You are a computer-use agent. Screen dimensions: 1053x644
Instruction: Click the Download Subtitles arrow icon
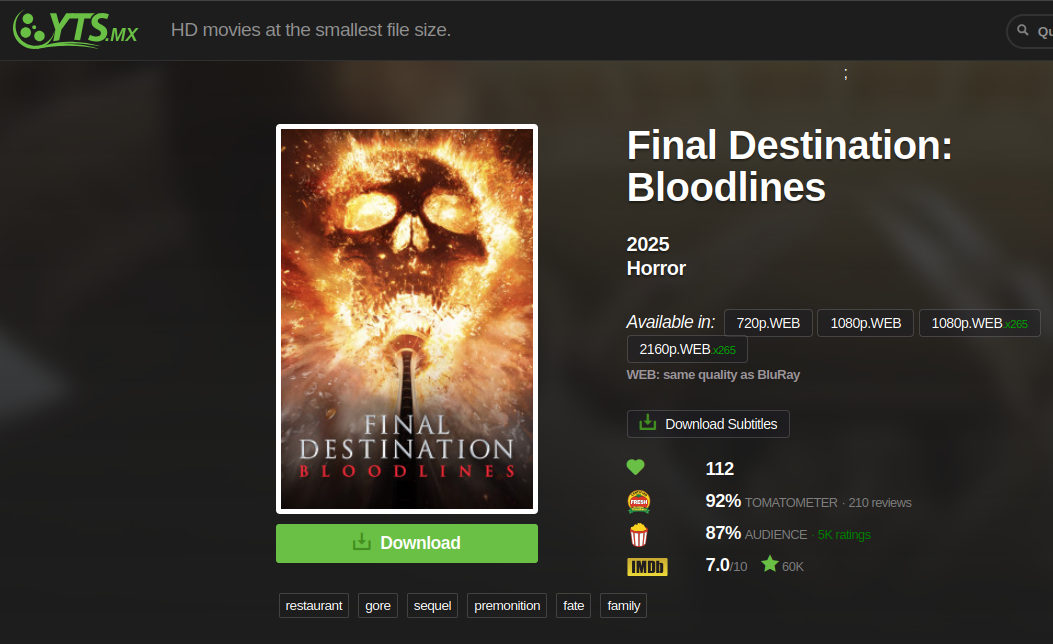coord(647,423)
